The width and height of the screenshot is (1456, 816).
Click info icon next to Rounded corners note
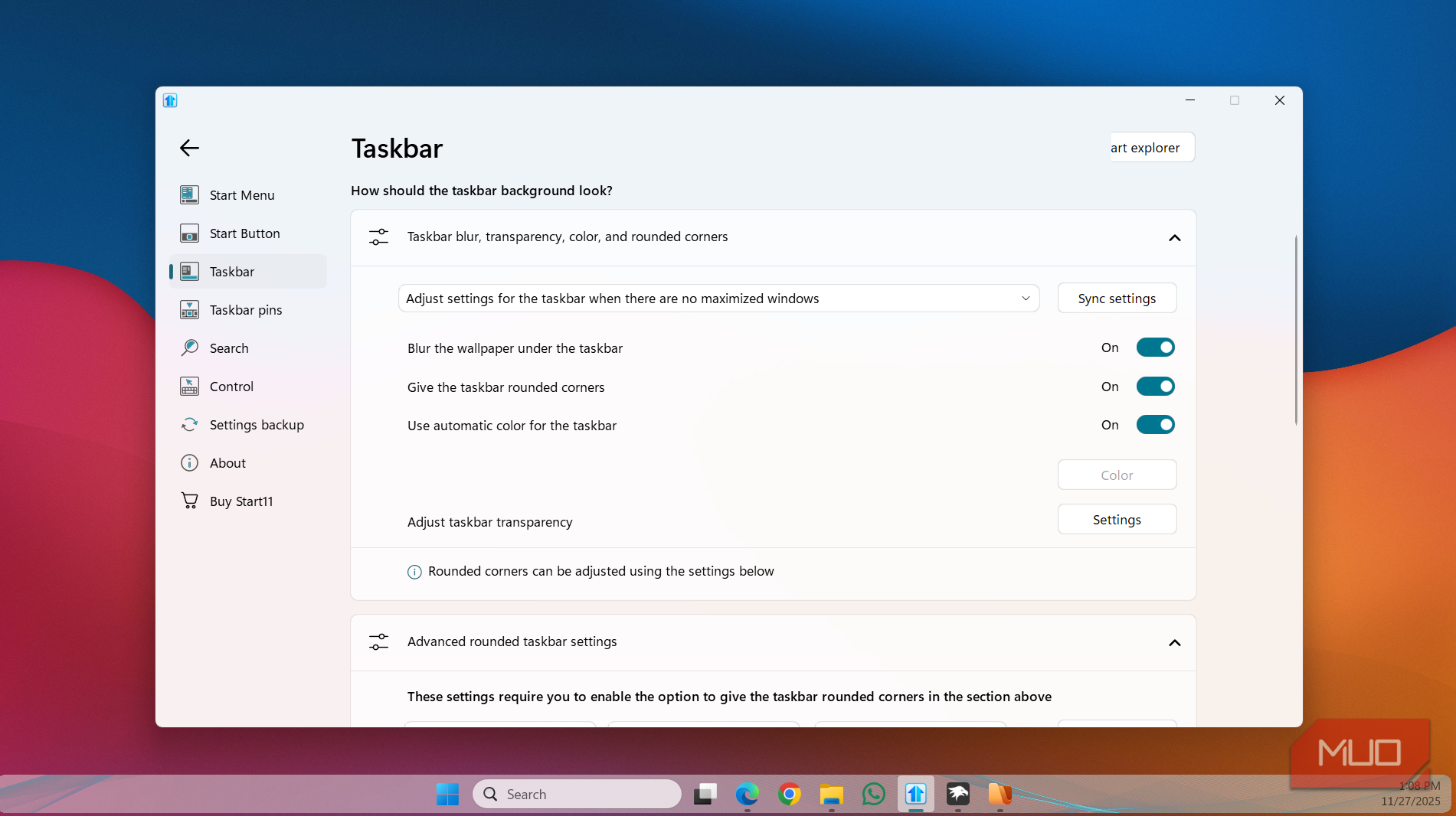pos(414,572)
